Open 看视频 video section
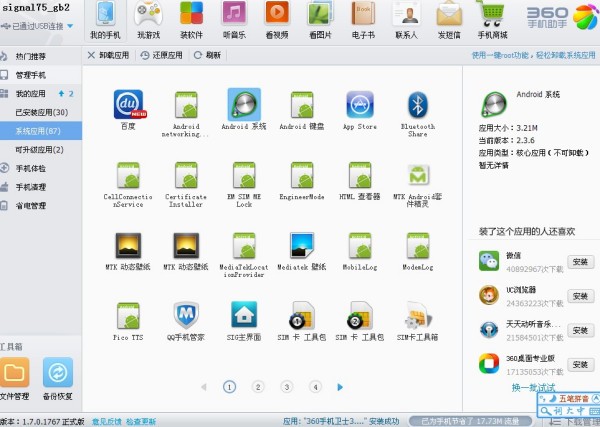 [277, 21]
